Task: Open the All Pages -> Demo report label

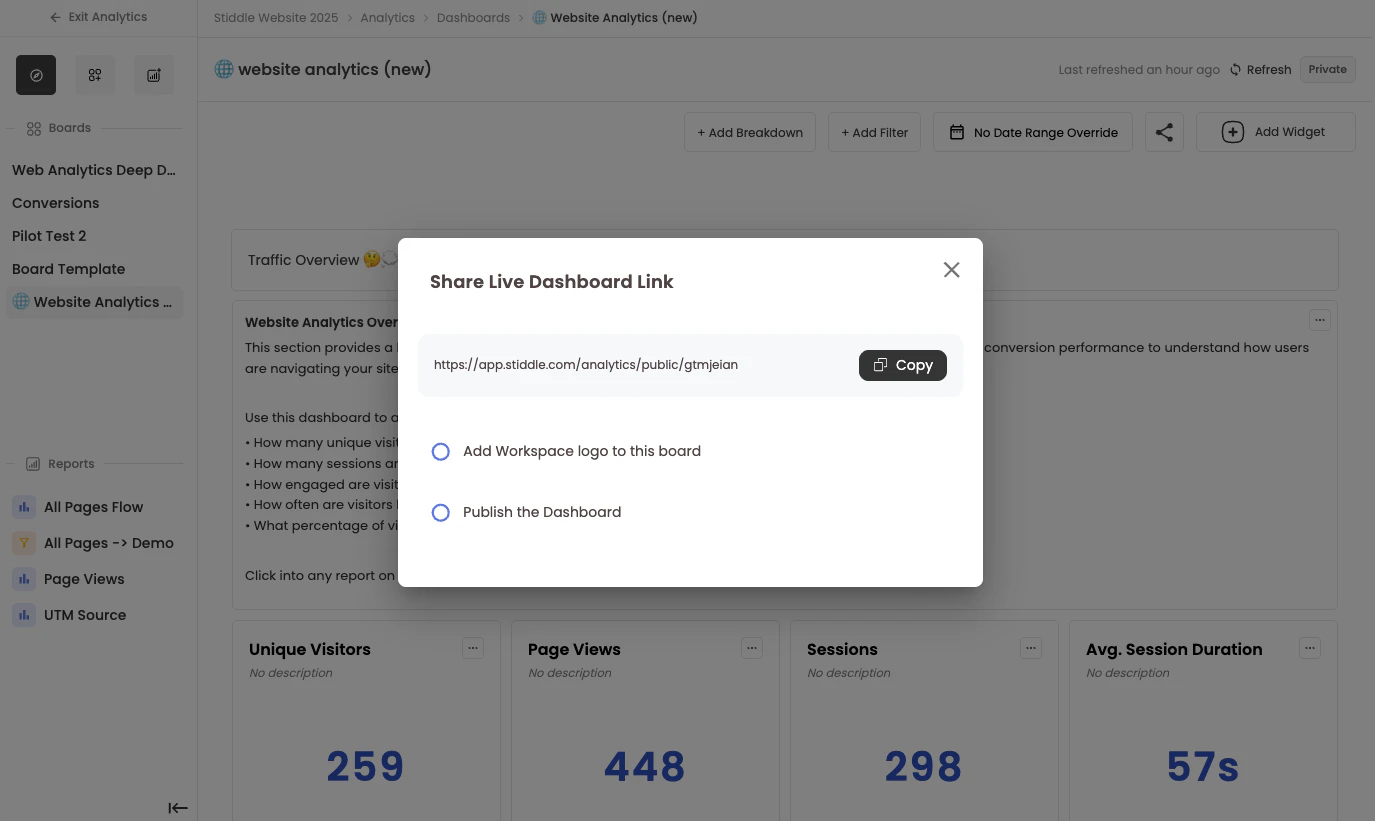Action: [x=109, y=543]
